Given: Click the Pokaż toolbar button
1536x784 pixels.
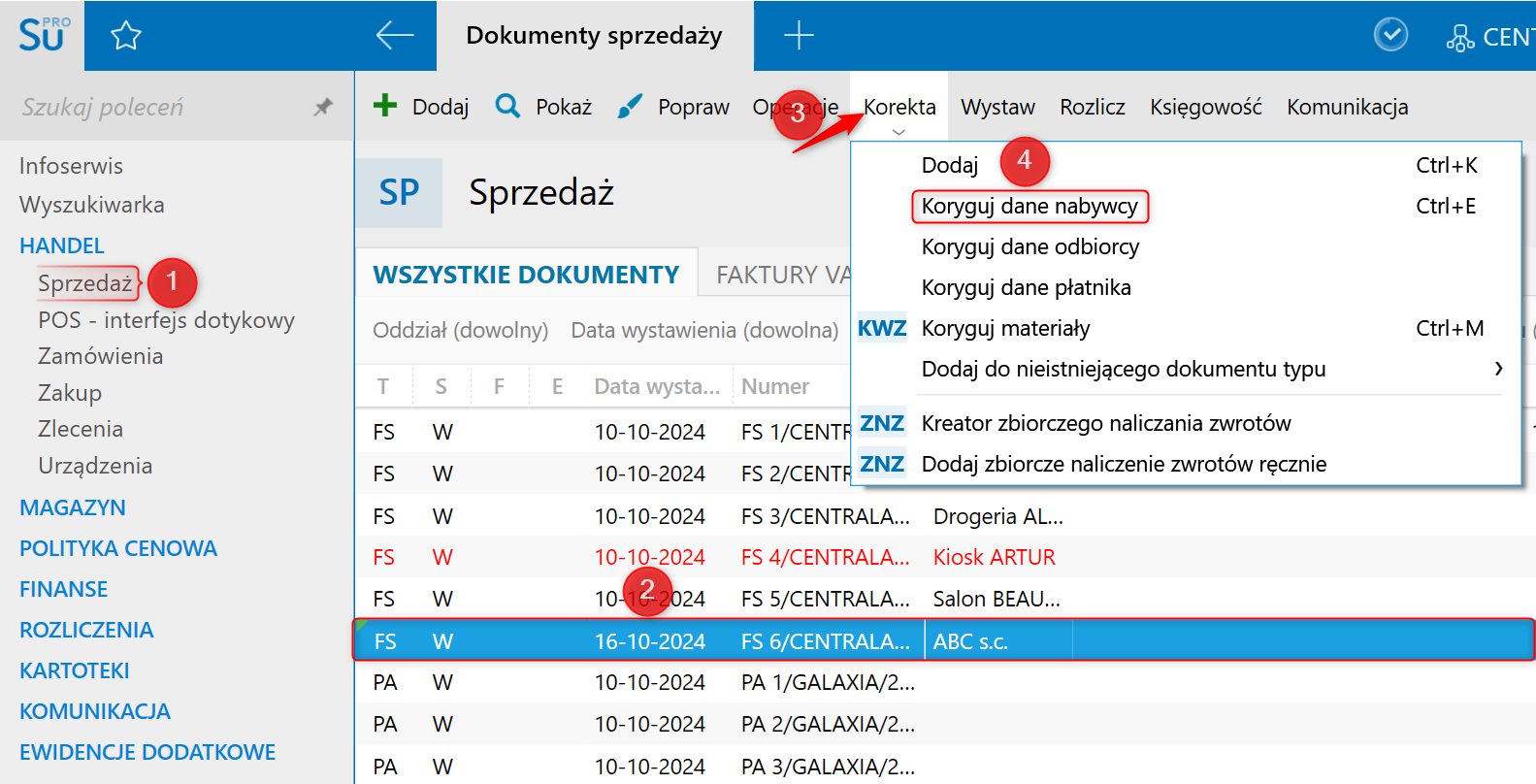Looking at the screenshot, I should (543, 107).
